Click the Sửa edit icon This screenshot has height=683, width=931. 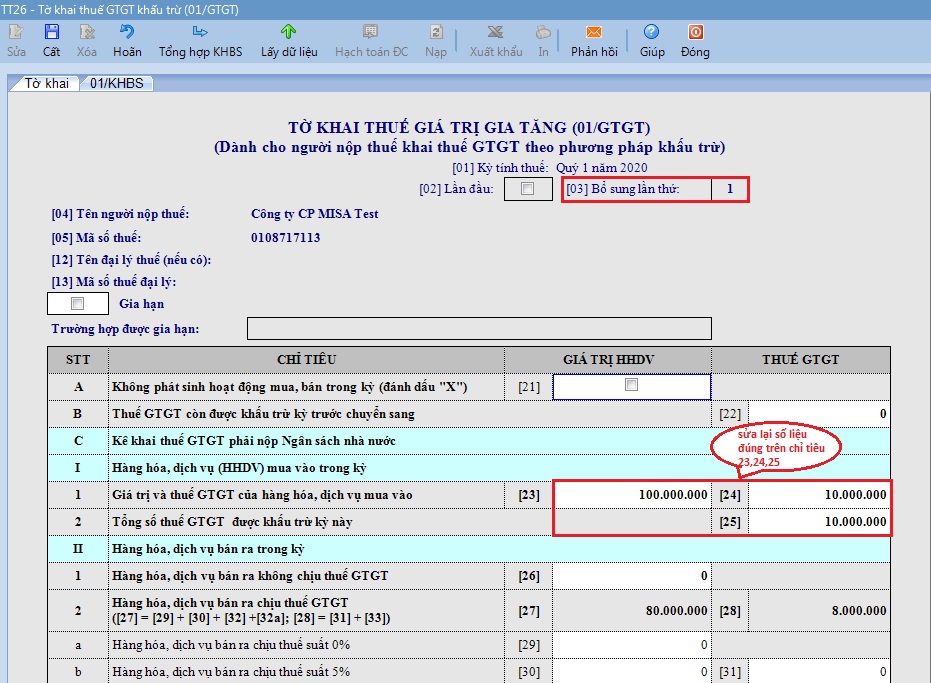tap(16, 32)
